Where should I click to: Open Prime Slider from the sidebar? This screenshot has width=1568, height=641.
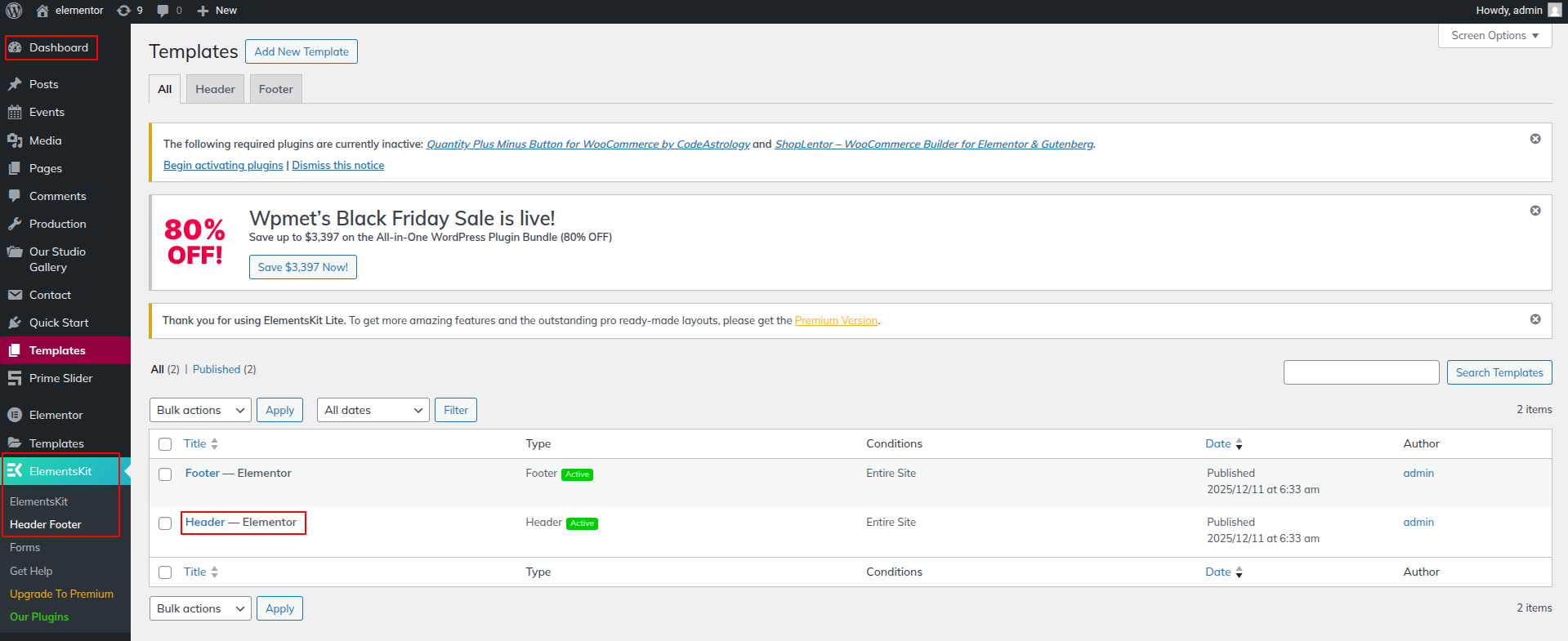tap(60, 378)
